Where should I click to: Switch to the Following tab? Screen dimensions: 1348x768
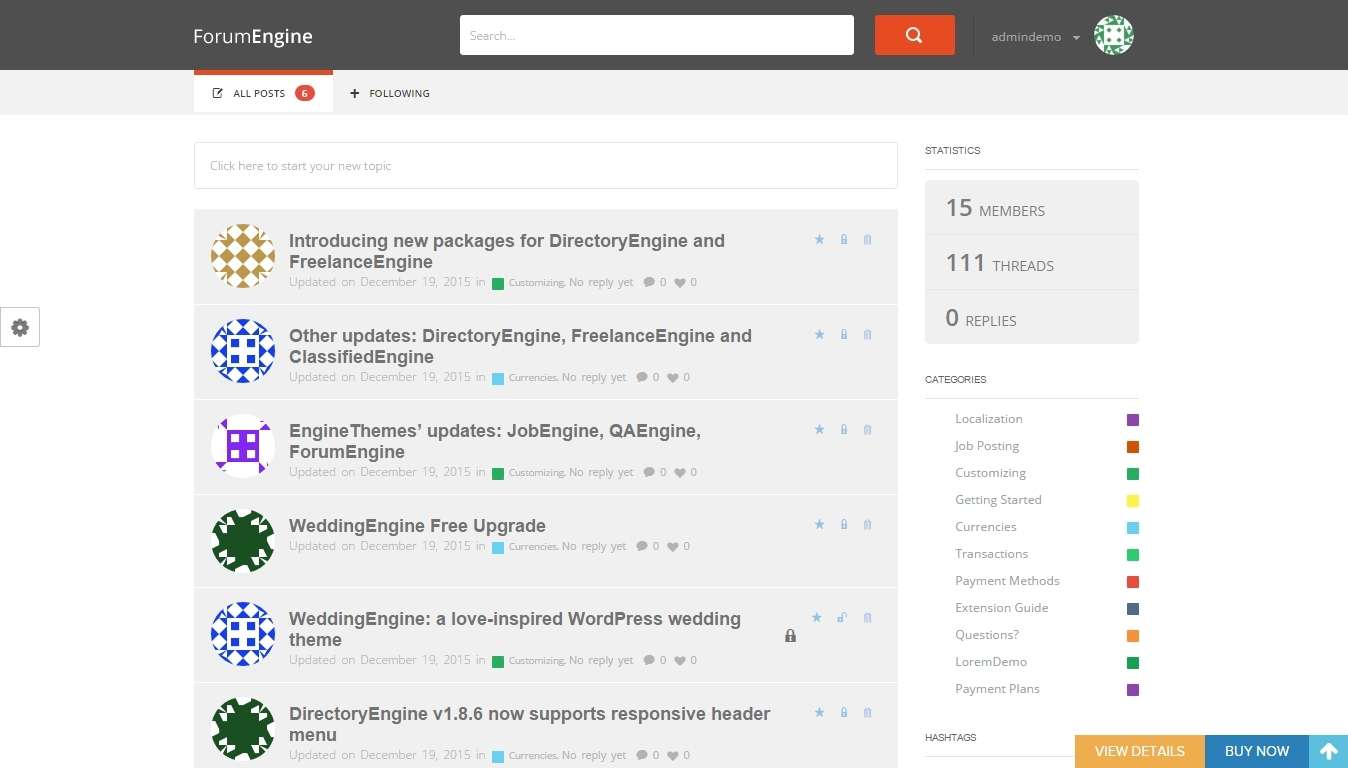[390, 93]
